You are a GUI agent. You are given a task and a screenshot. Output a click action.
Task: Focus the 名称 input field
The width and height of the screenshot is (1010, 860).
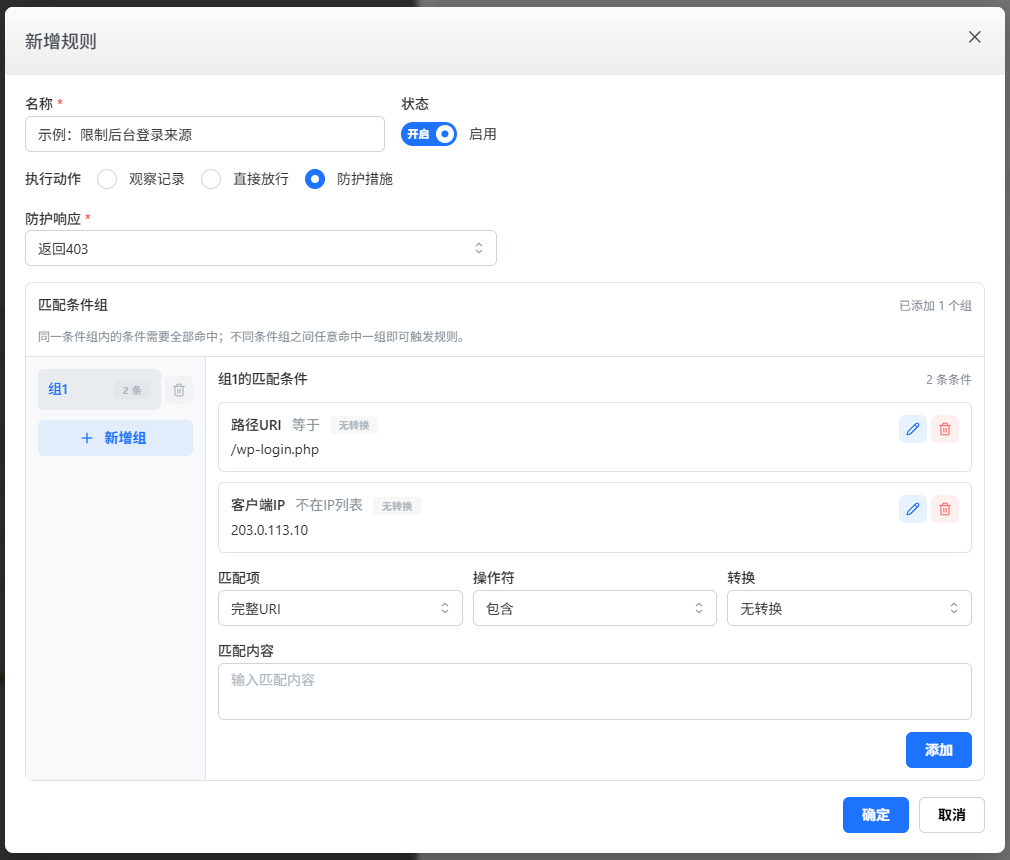[205, 134]
